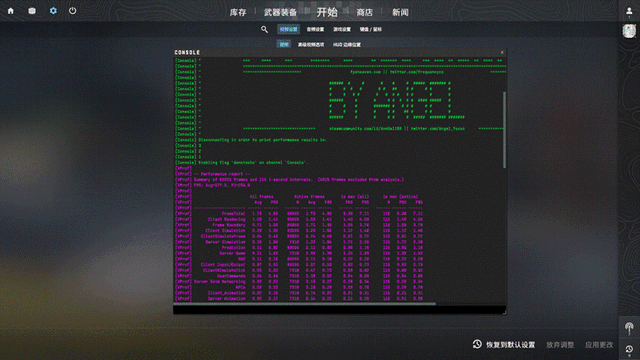Go to the home screen icon

click(x=11, y=11)
